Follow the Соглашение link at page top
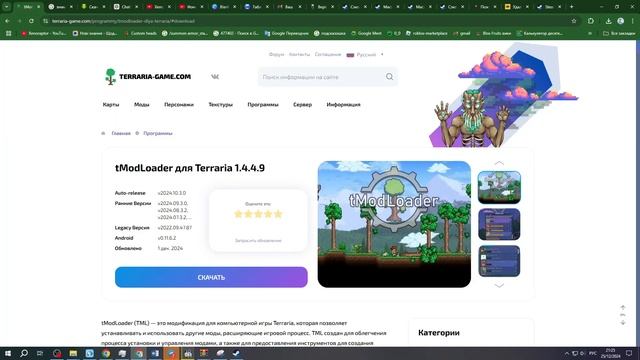The width and height of the screenshot is (640, 360). pyautogui.click(x=328, y=54)
